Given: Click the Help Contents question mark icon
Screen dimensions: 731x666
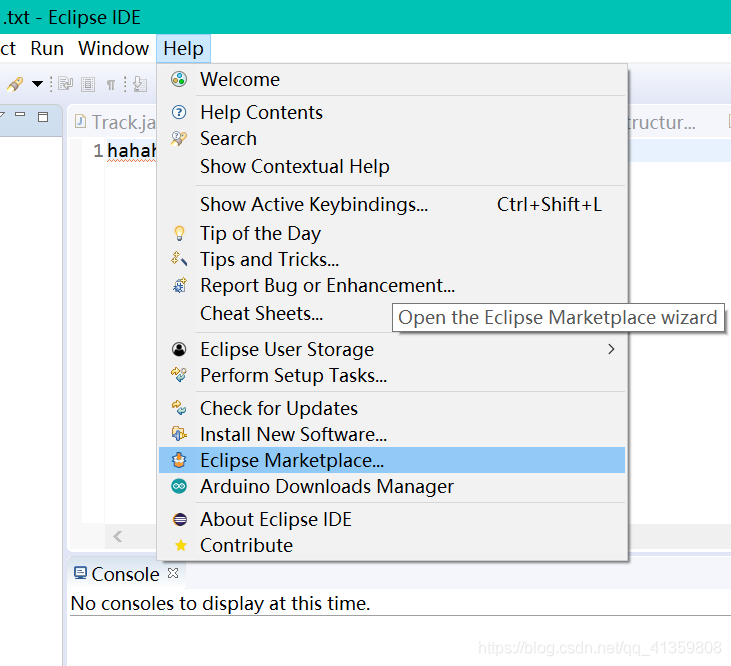Looking at the screenshot, I should click(x=179, y=112).
